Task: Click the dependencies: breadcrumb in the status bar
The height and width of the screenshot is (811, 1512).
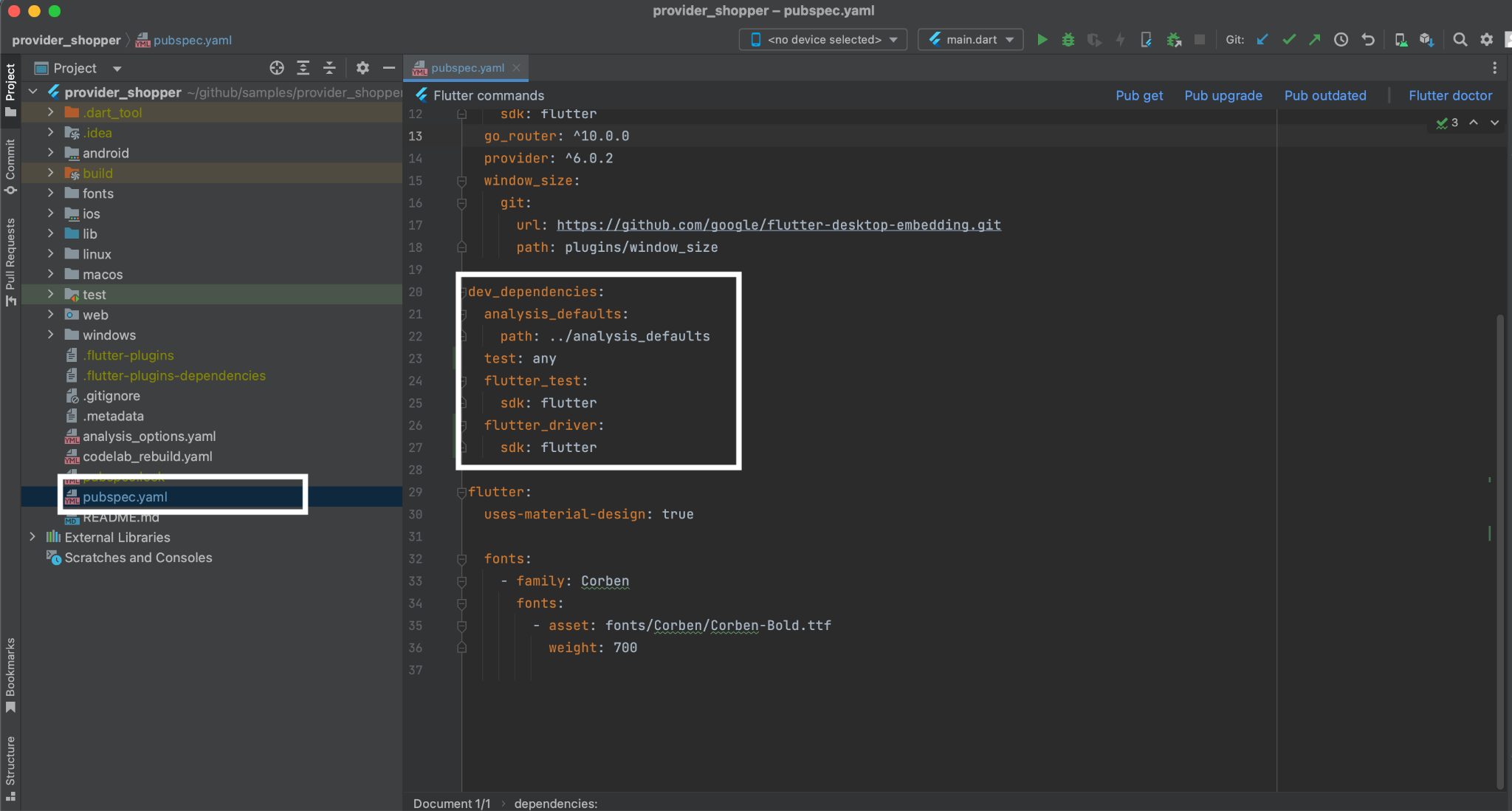Action: click(556, 804)
